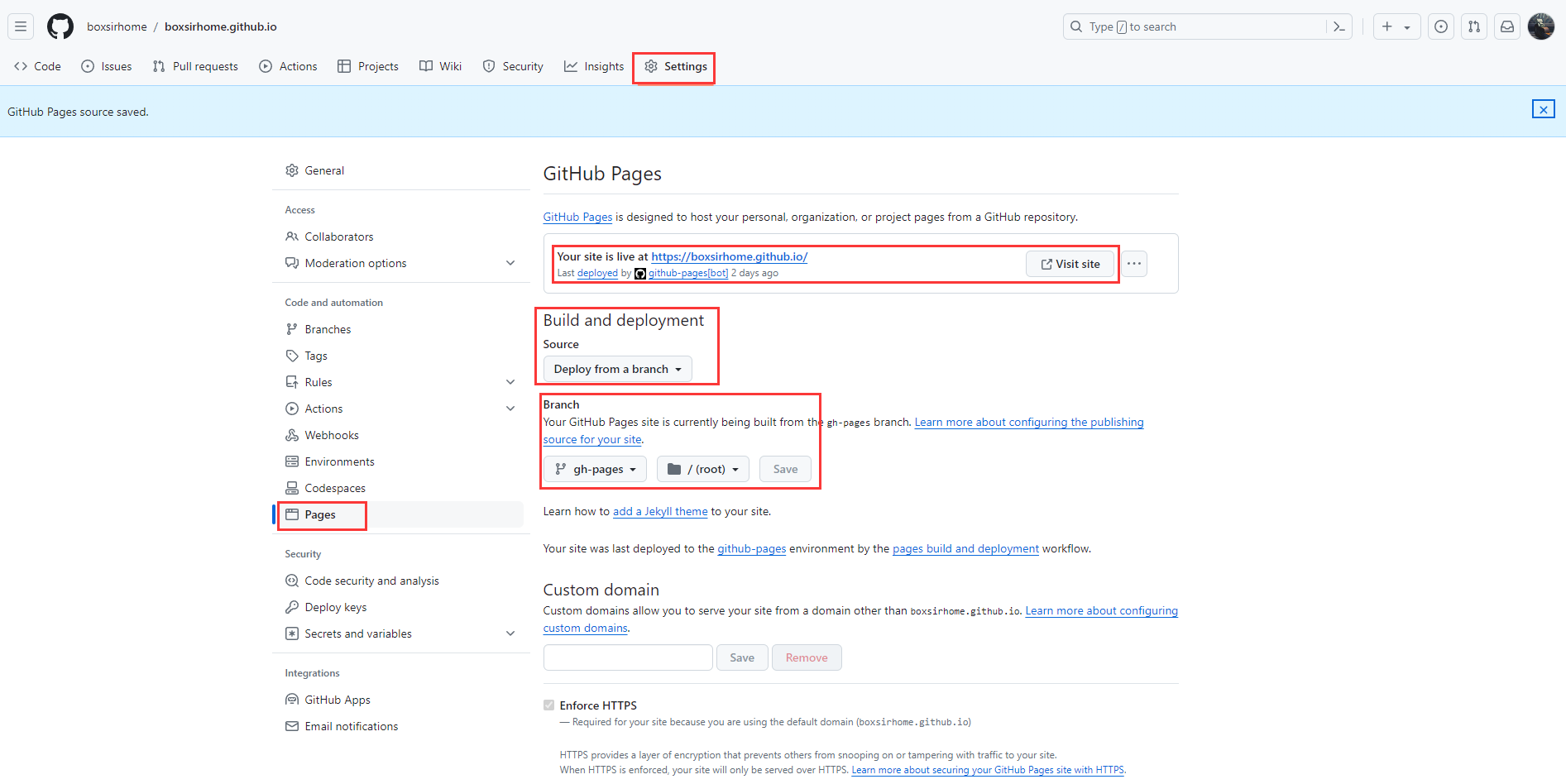Screen dimensions: 1566x784
Task: Open Codespaces settings
Action: [400, 488]
